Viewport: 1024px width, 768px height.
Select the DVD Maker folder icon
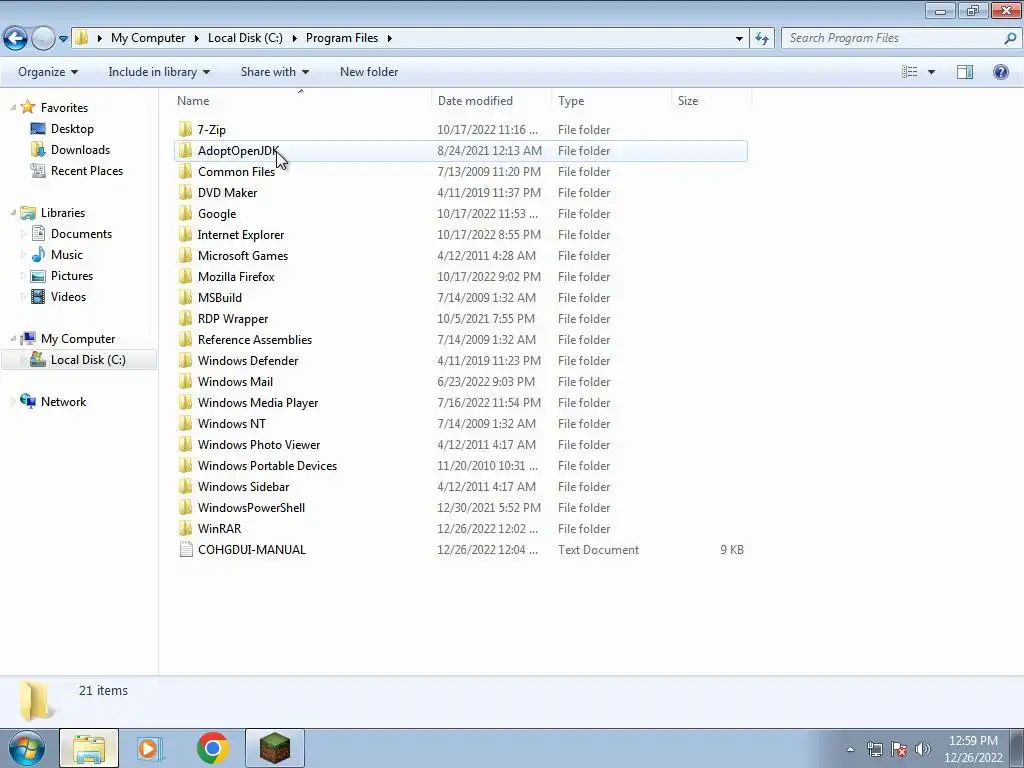[x=186, y=193]
